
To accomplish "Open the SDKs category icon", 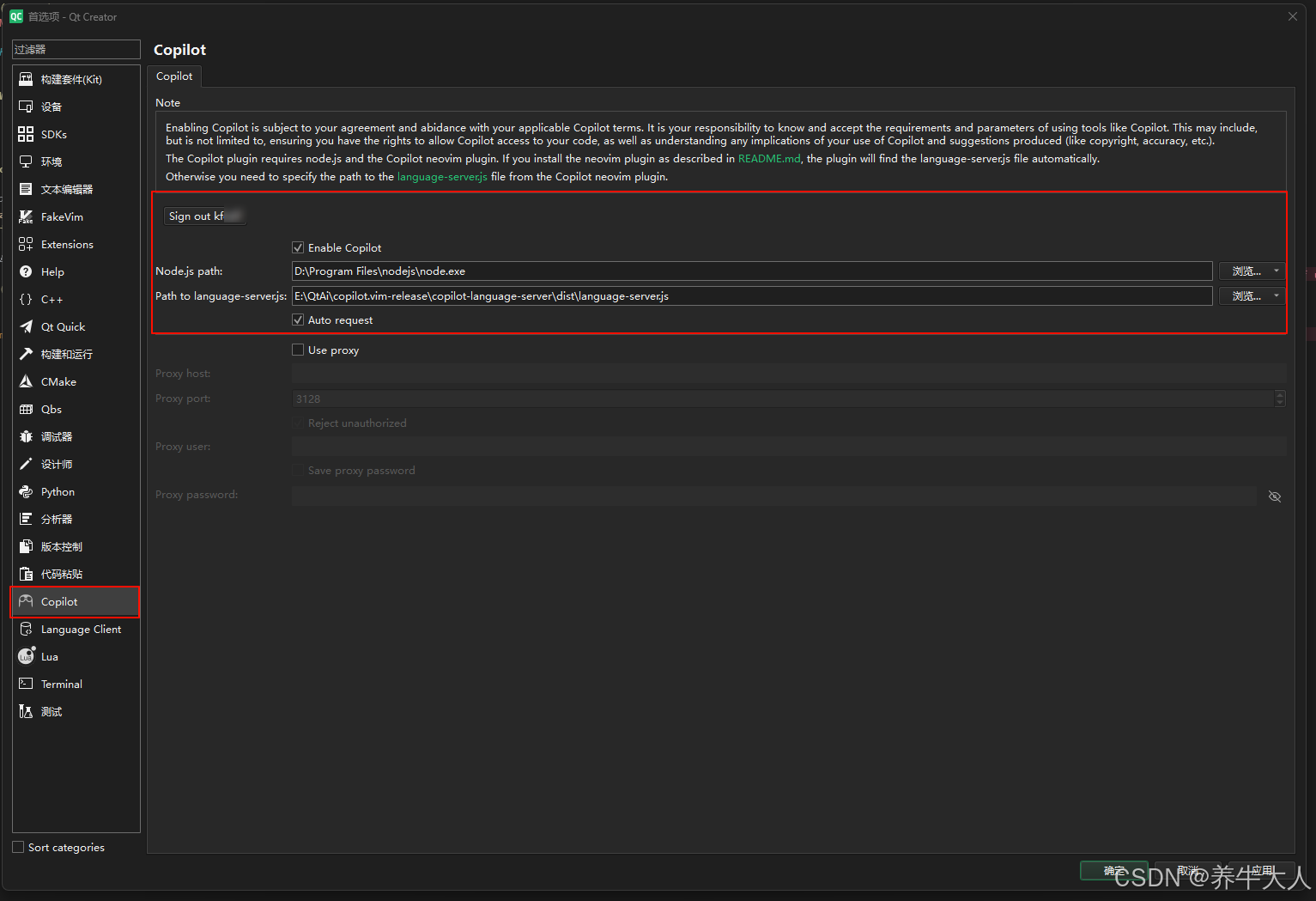I will (26, 134).
